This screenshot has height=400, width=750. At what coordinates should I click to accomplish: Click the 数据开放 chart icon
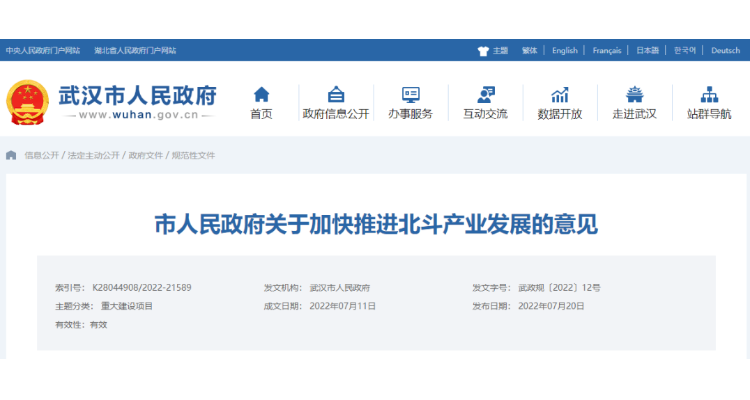coord(560,95)
